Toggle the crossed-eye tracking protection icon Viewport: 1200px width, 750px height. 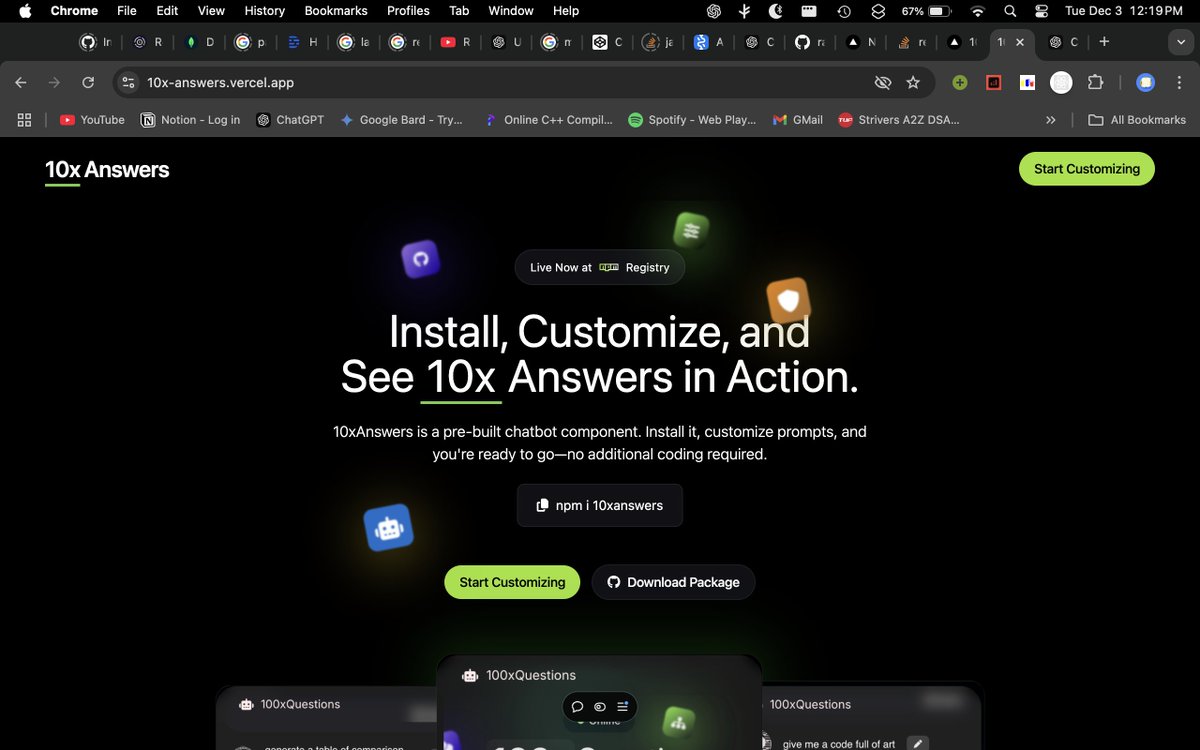[882, 83]
